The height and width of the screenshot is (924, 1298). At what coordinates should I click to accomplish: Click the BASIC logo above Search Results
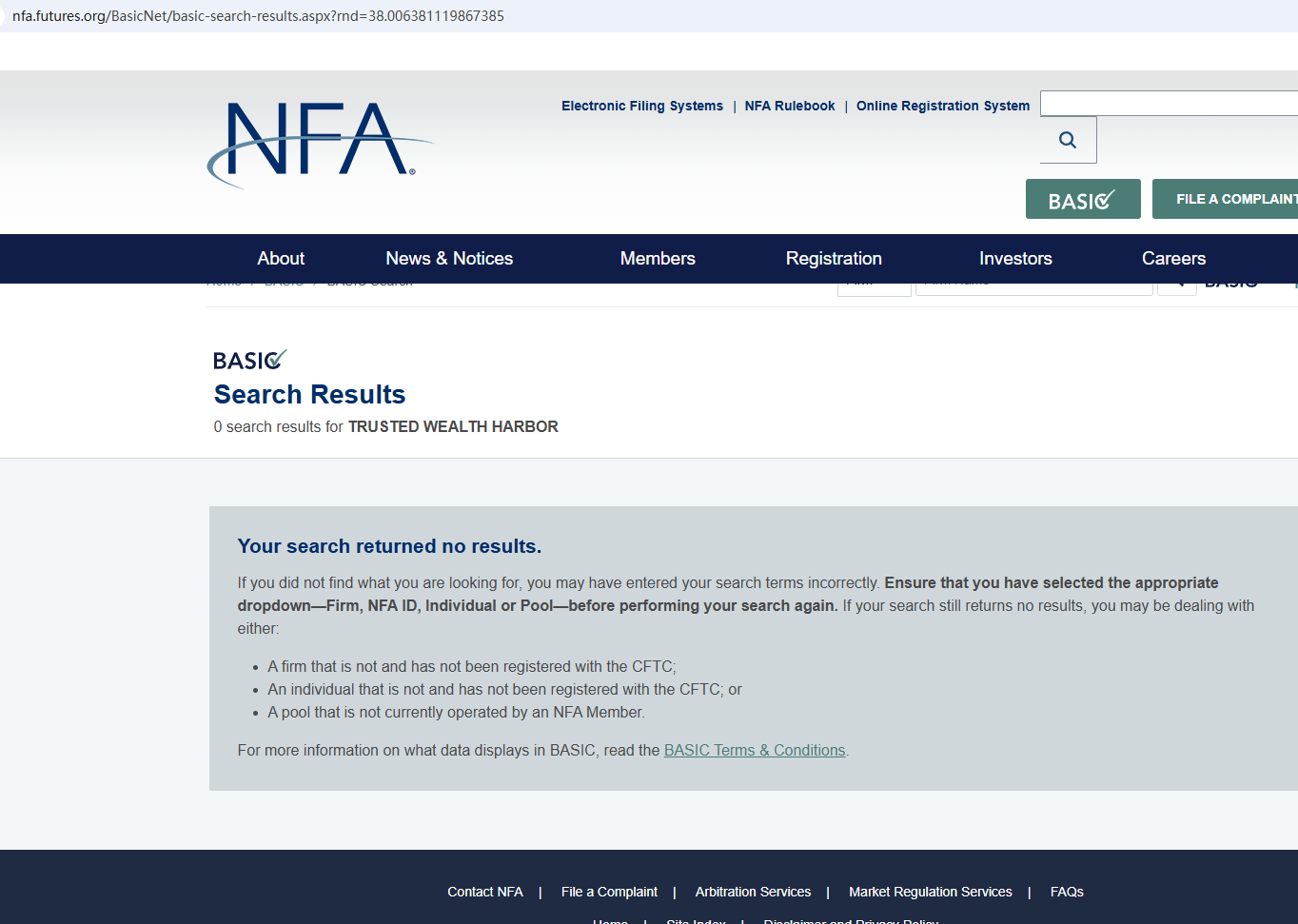pyautogui.click(x=250, y=360)
